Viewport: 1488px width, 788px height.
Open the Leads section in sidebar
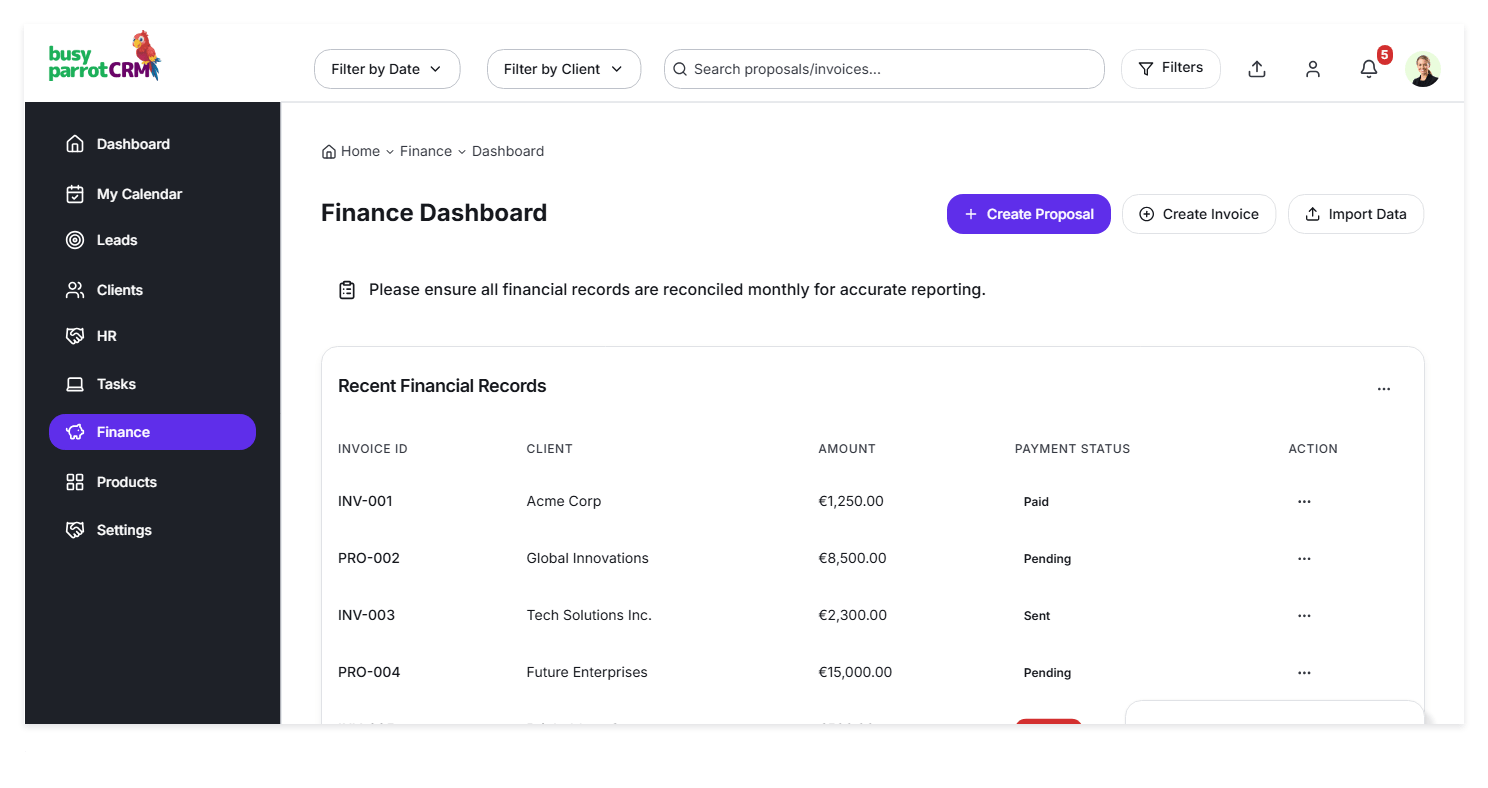click(x=117, y=240)
